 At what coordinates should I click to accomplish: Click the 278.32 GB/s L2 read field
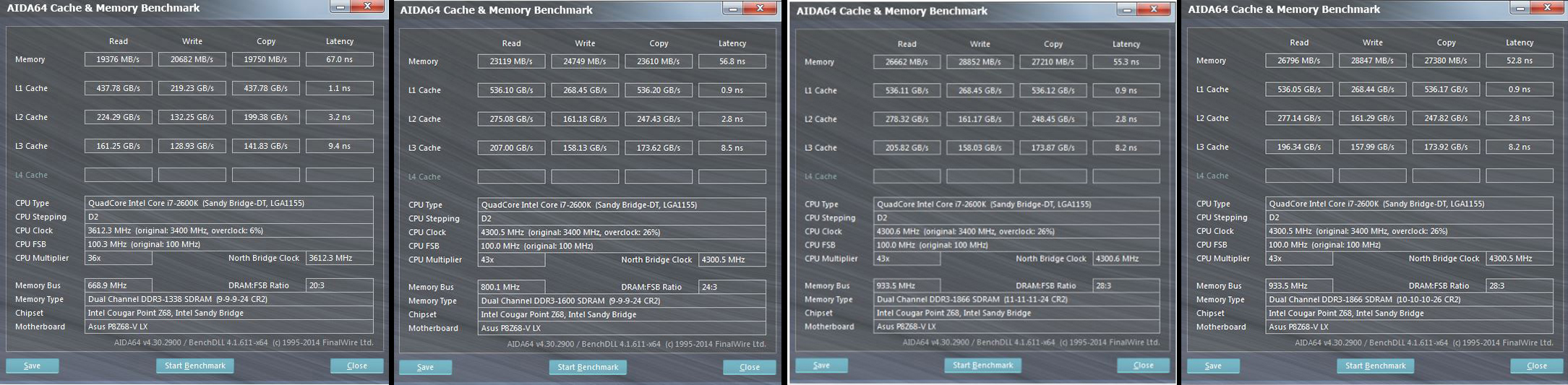click(x=907, y=119)
